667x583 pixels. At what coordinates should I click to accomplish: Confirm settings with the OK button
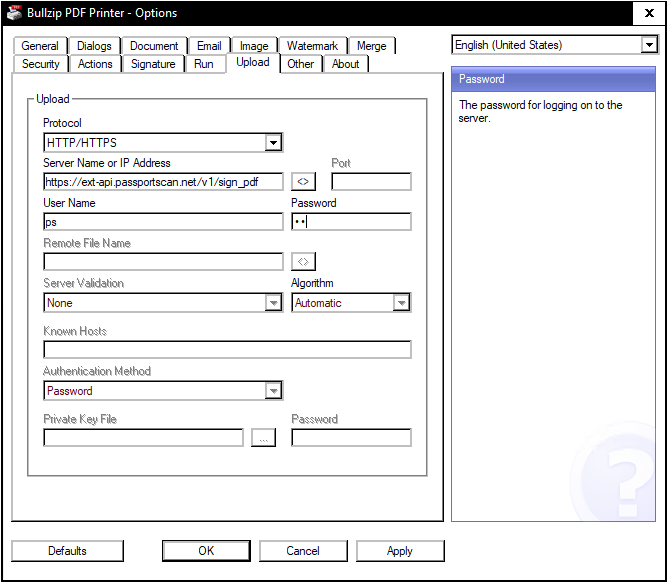click(206, 551)
